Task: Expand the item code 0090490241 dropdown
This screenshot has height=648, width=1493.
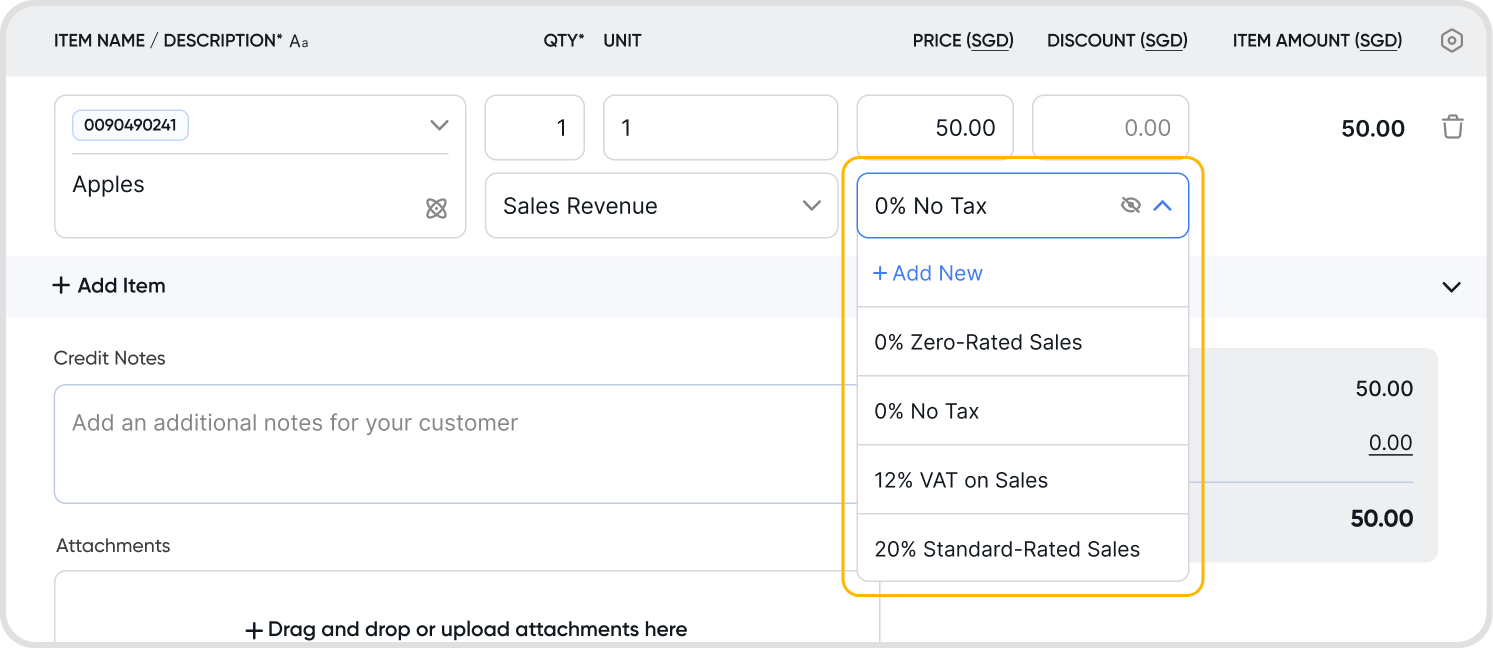Action: 438,126
